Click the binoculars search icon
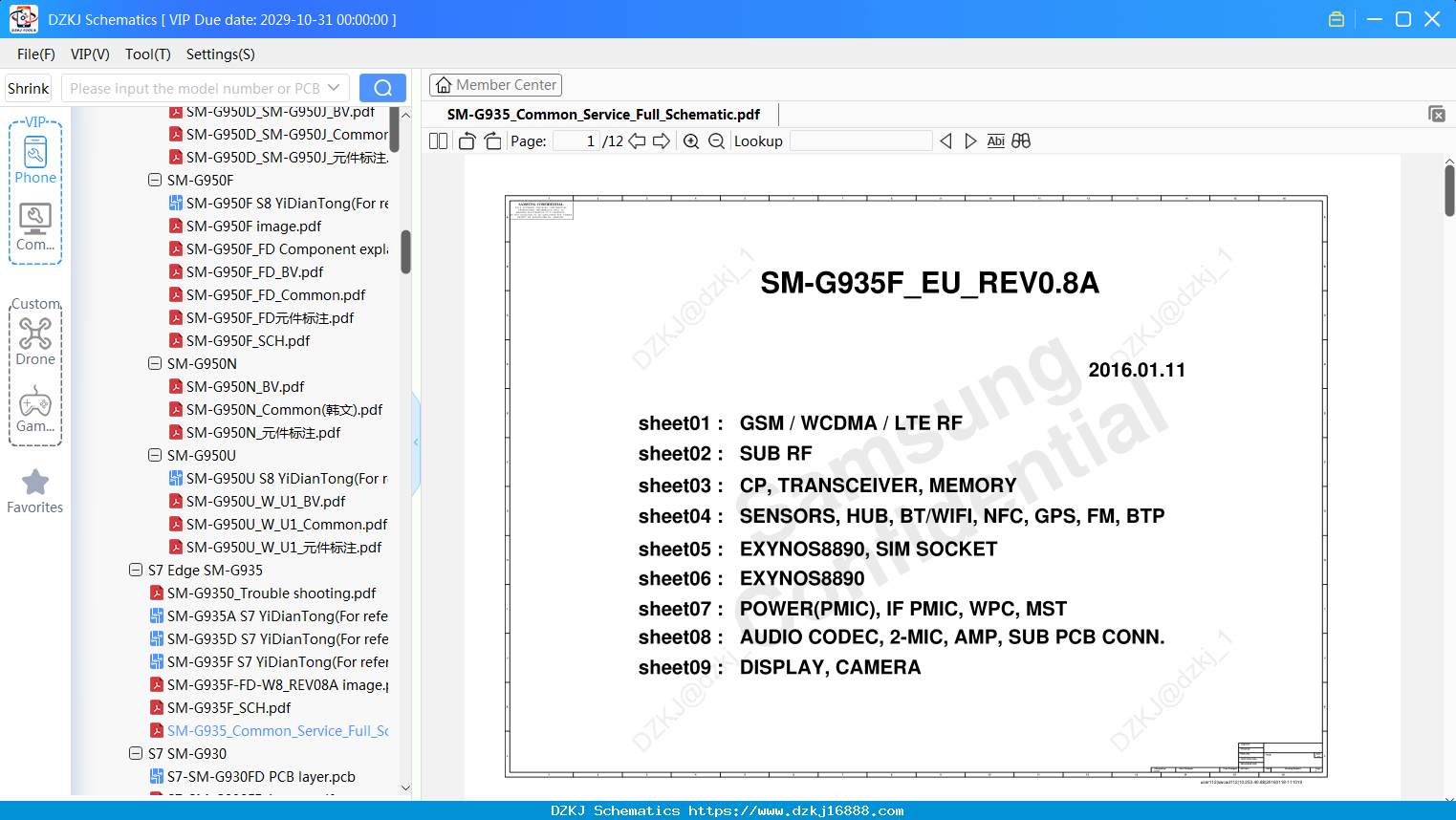The image size is (1456, 820). (x=1021, y=141)
